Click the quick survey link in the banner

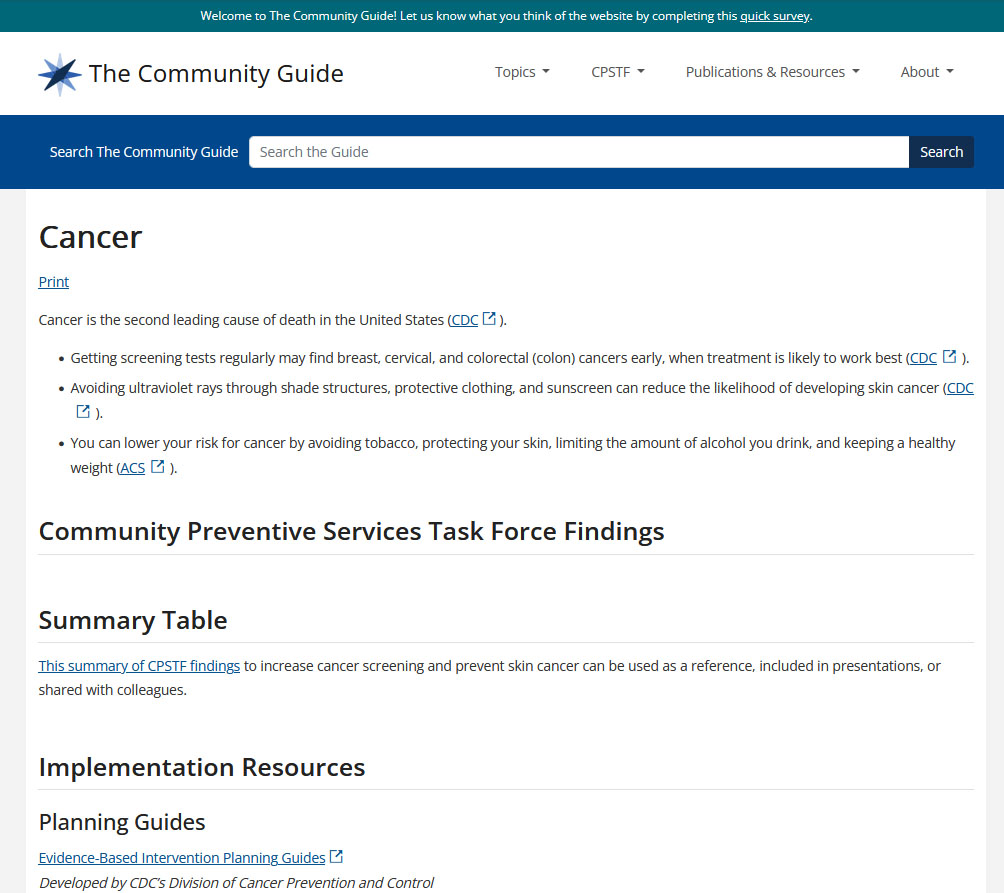pos(774,15)
